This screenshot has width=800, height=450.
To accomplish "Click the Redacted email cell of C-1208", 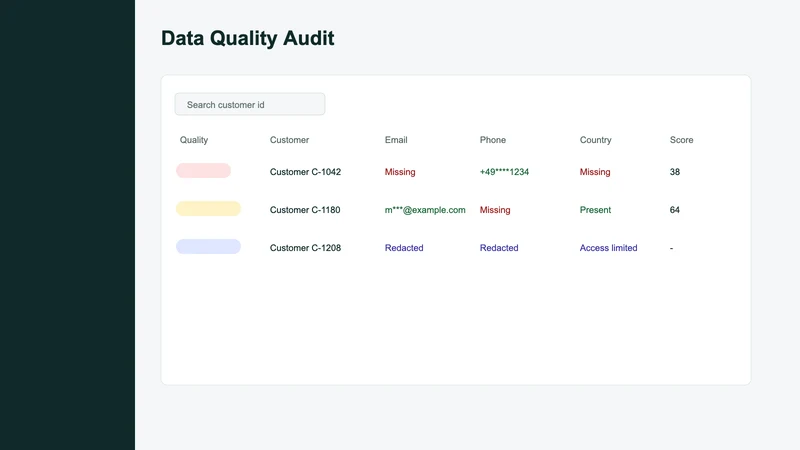I will (x=404, y=247).
